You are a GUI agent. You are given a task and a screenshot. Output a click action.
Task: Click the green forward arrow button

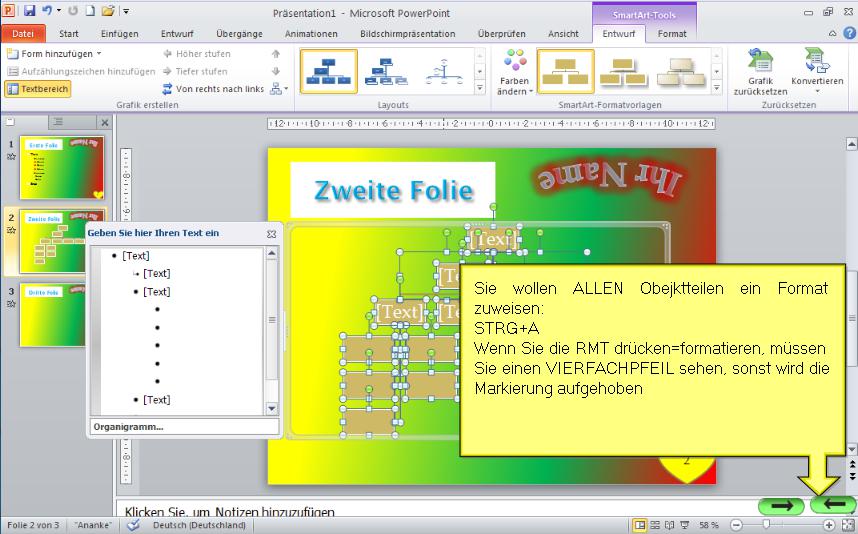coord(782,506)
